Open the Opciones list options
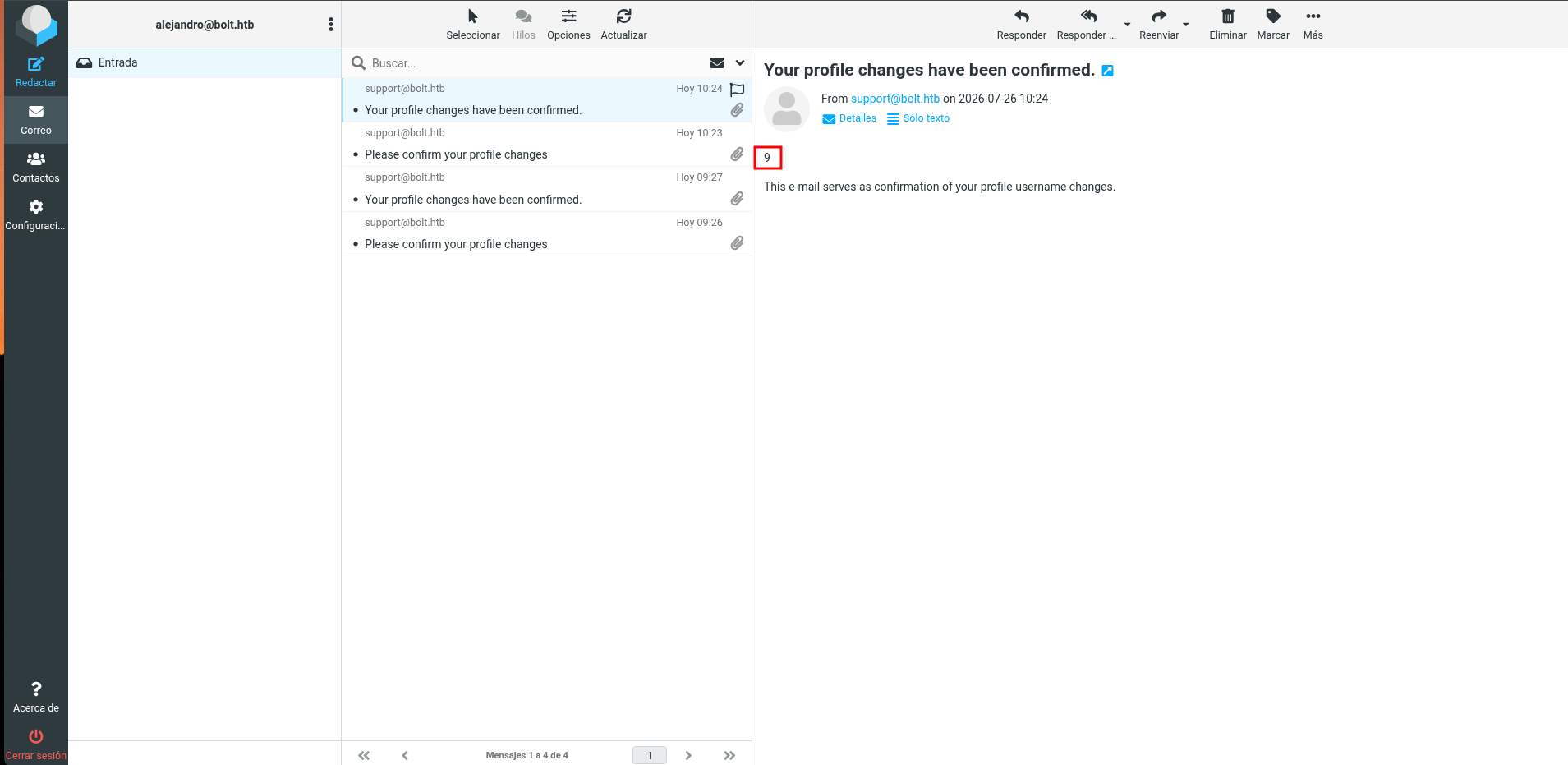 (x=568, y=24)
